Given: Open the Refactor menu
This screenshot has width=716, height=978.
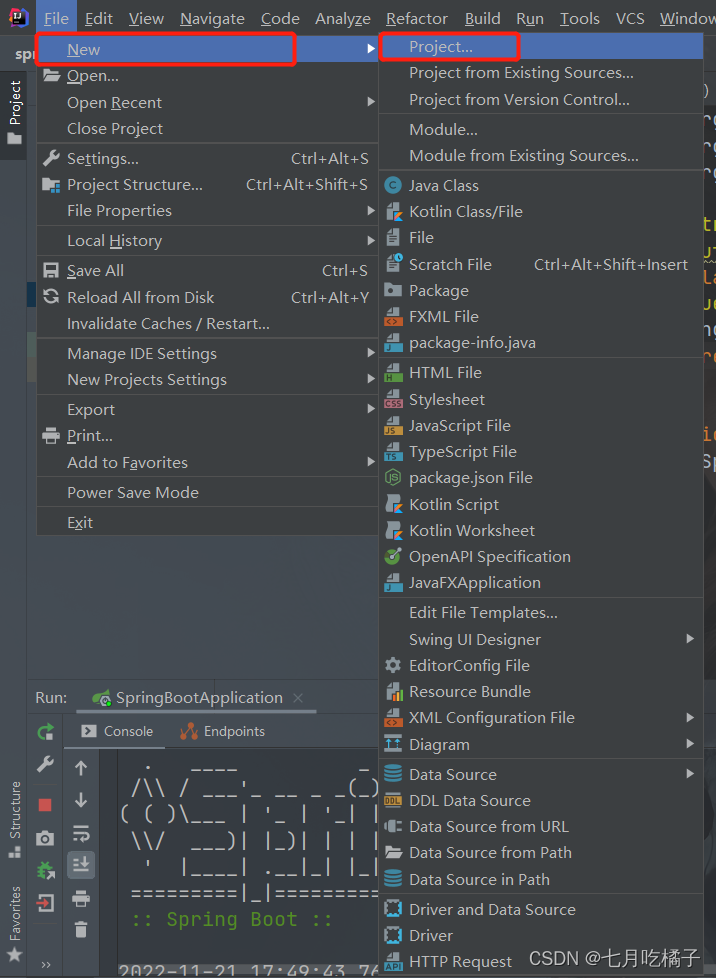Looking at the screenshot, I should [417, 19].
